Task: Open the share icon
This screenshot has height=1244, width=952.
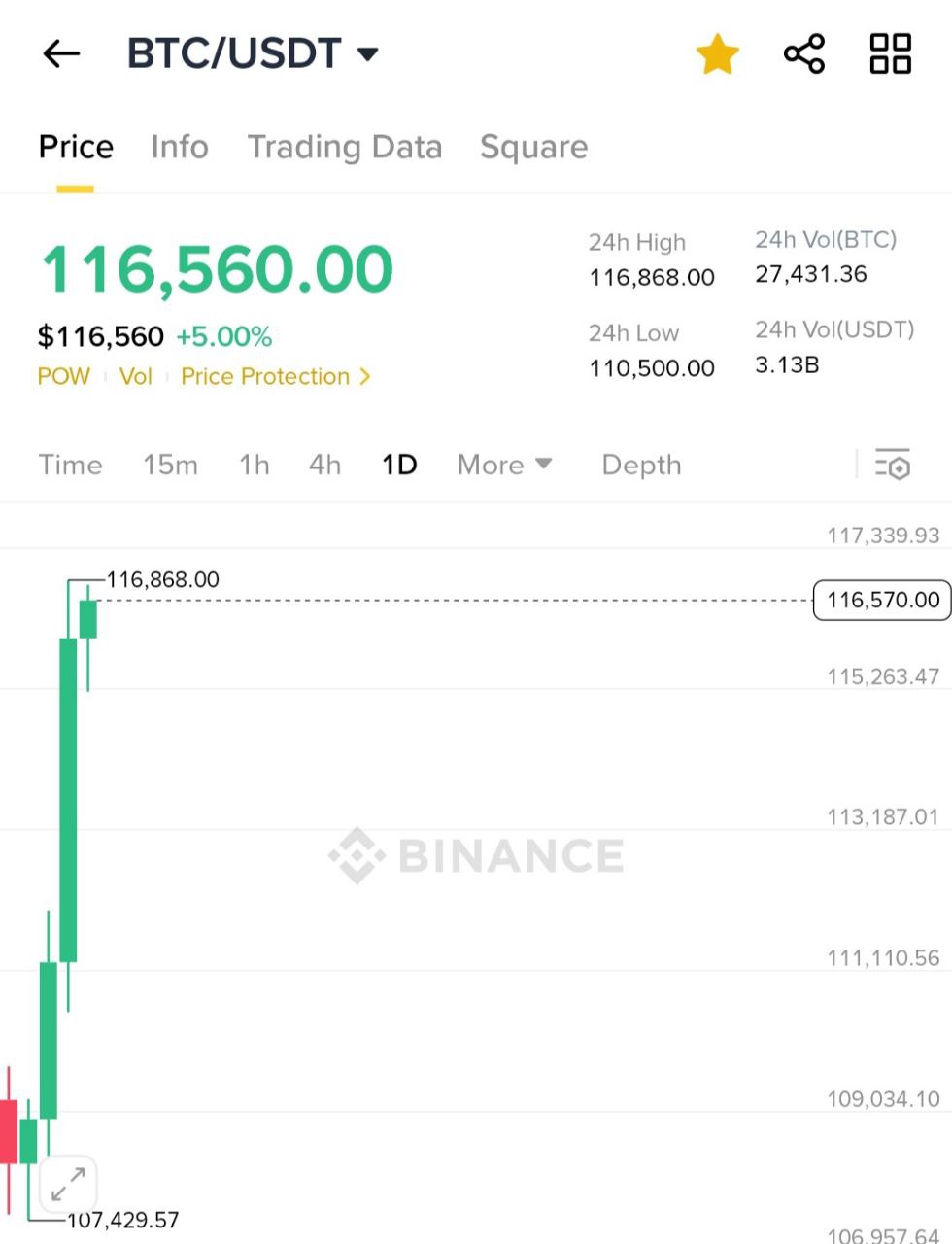Action: [x=804, y=53]
